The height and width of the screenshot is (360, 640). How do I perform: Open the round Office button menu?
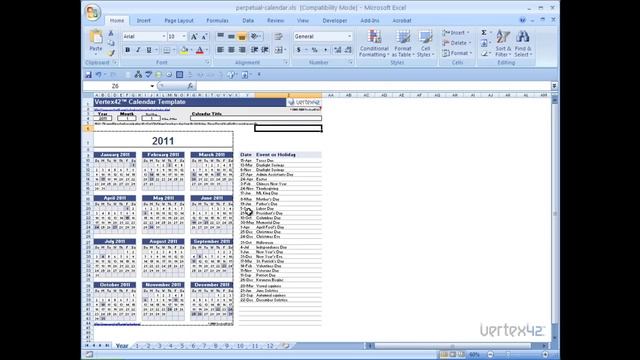coord(93,12)
